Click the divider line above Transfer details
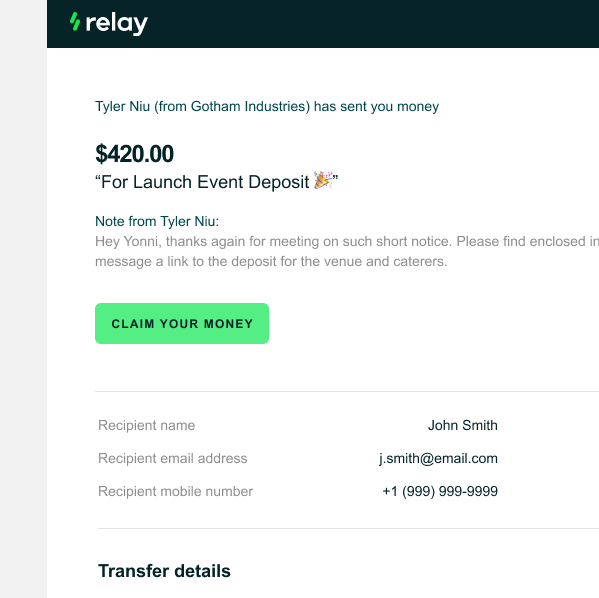Screen dimensions: 599x598 pos(348,528)
